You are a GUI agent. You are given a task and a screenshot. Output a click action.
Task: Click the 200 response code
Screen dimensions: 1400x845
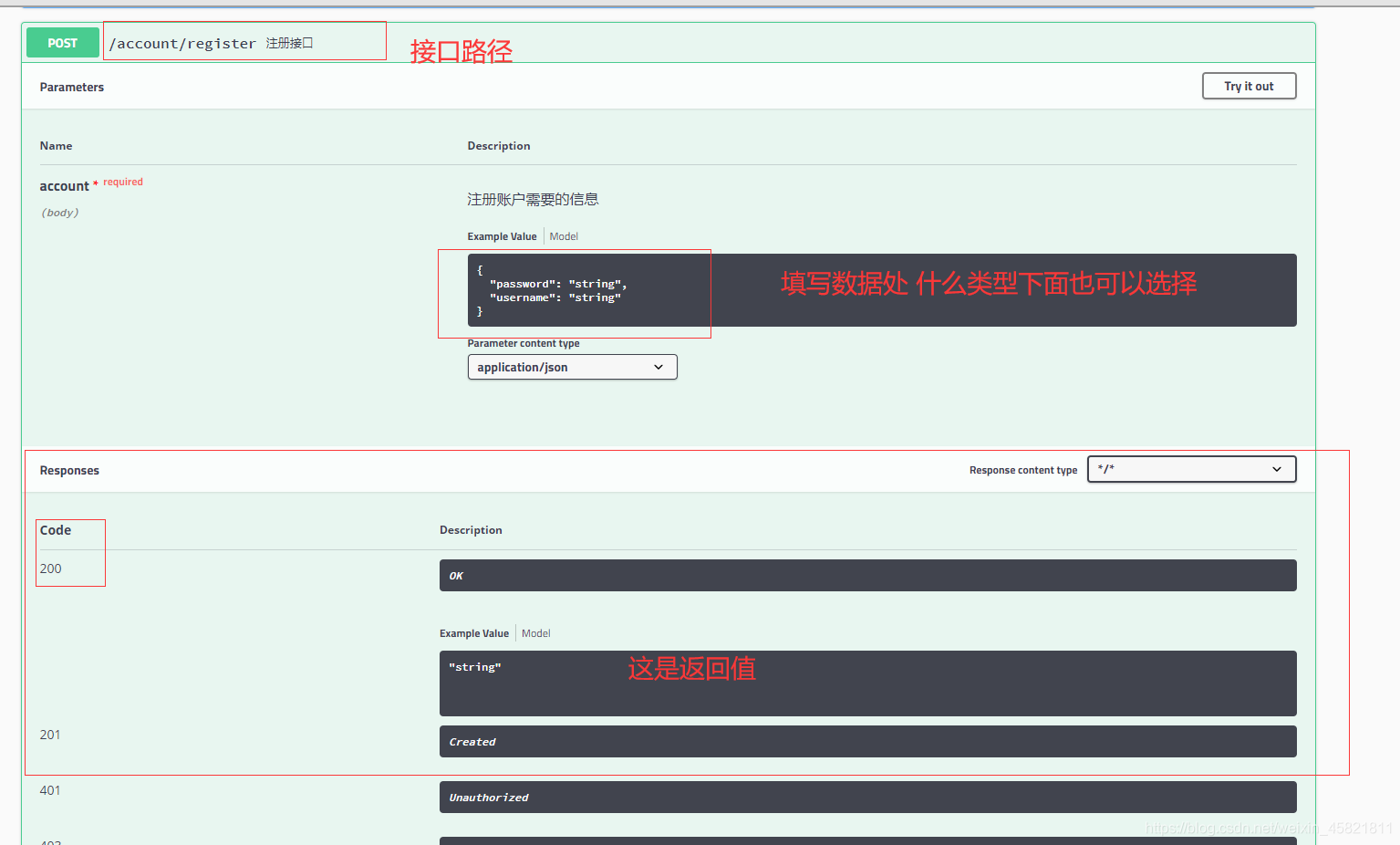click(x=51, y=569)
